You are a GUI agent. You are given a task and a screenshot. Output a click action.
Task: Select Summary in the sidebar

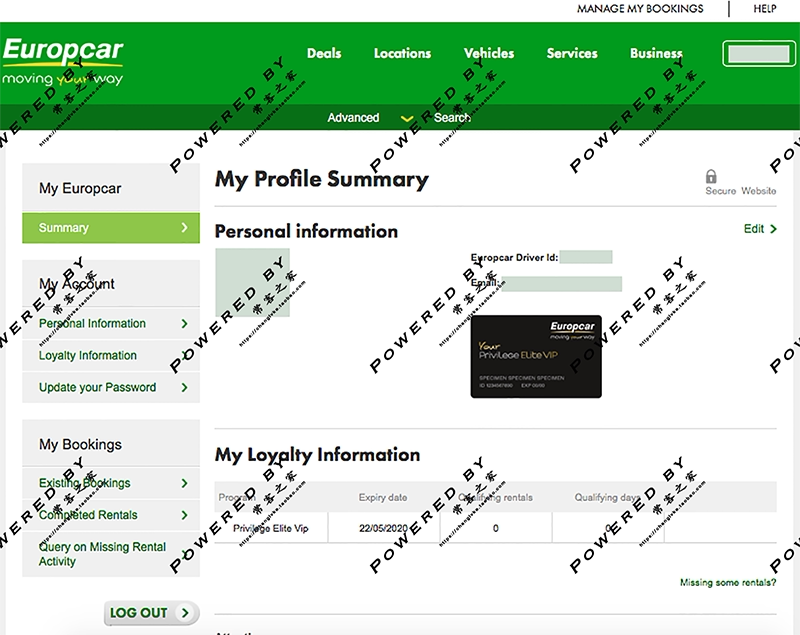point(111,227)
